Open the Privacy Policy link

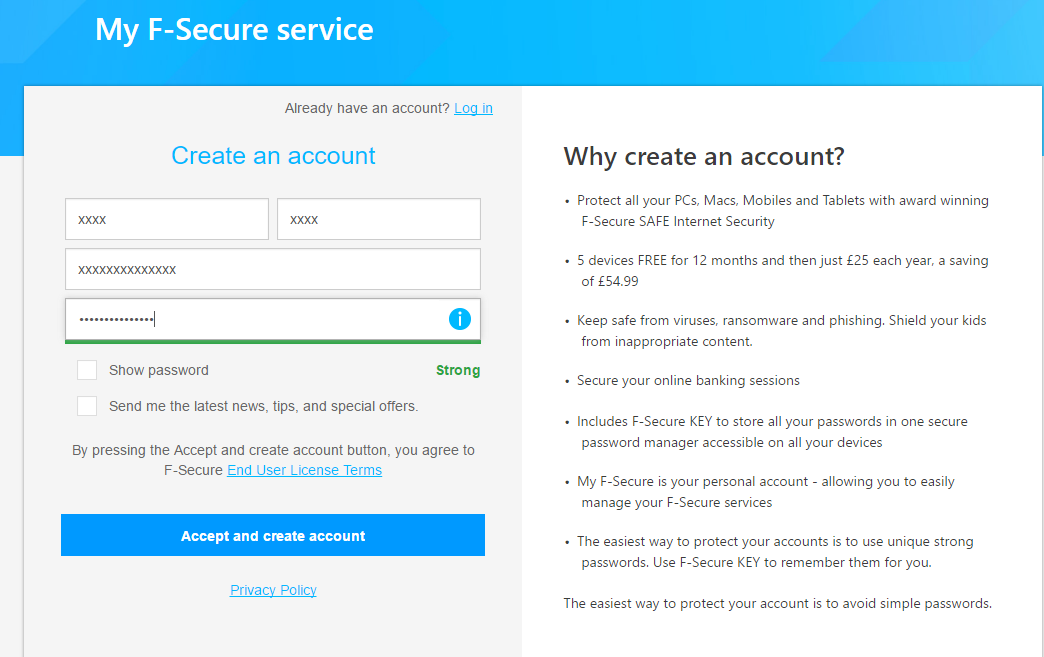[273, 590]
